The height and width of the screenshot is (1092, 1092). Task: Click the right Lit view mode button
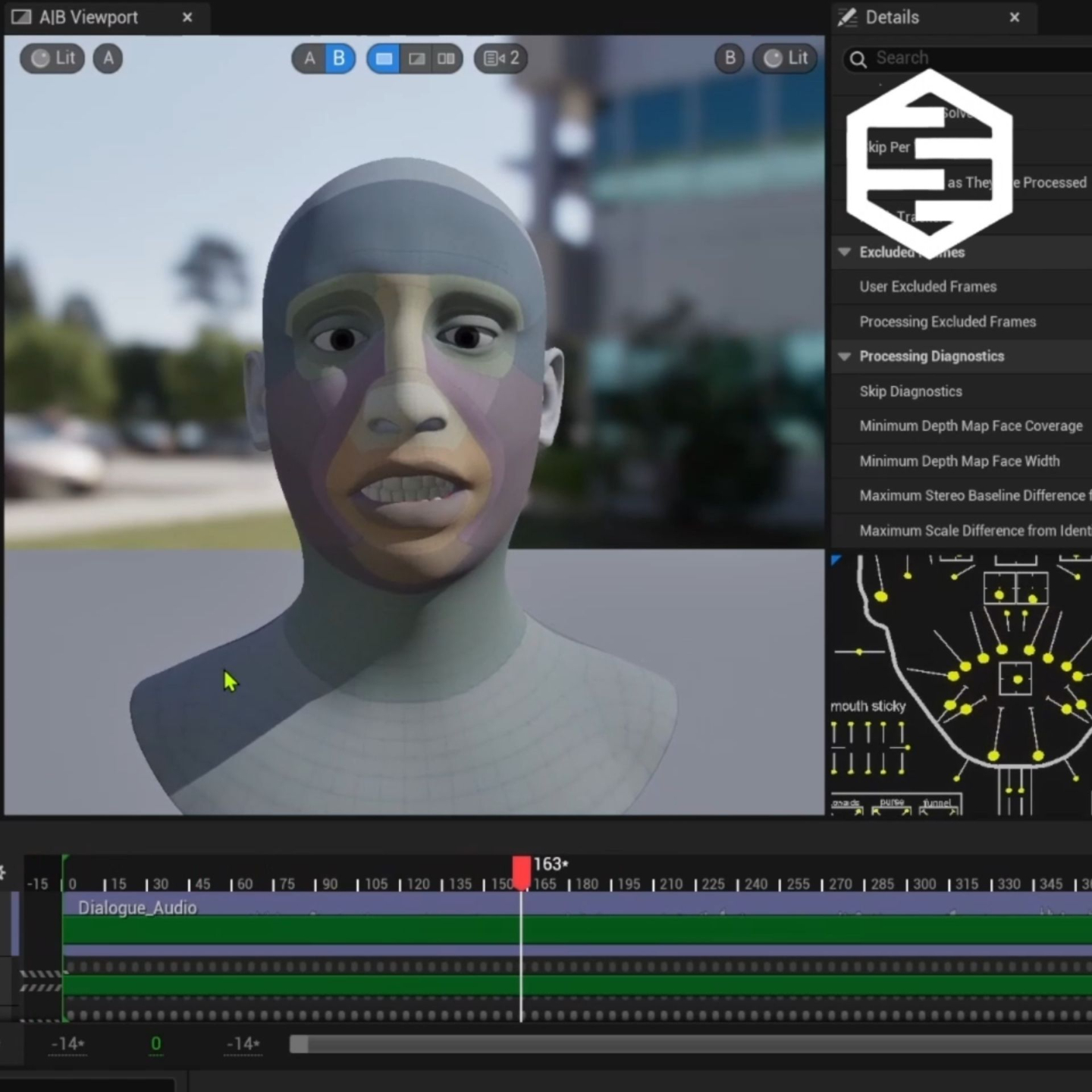tap(785, 58)
